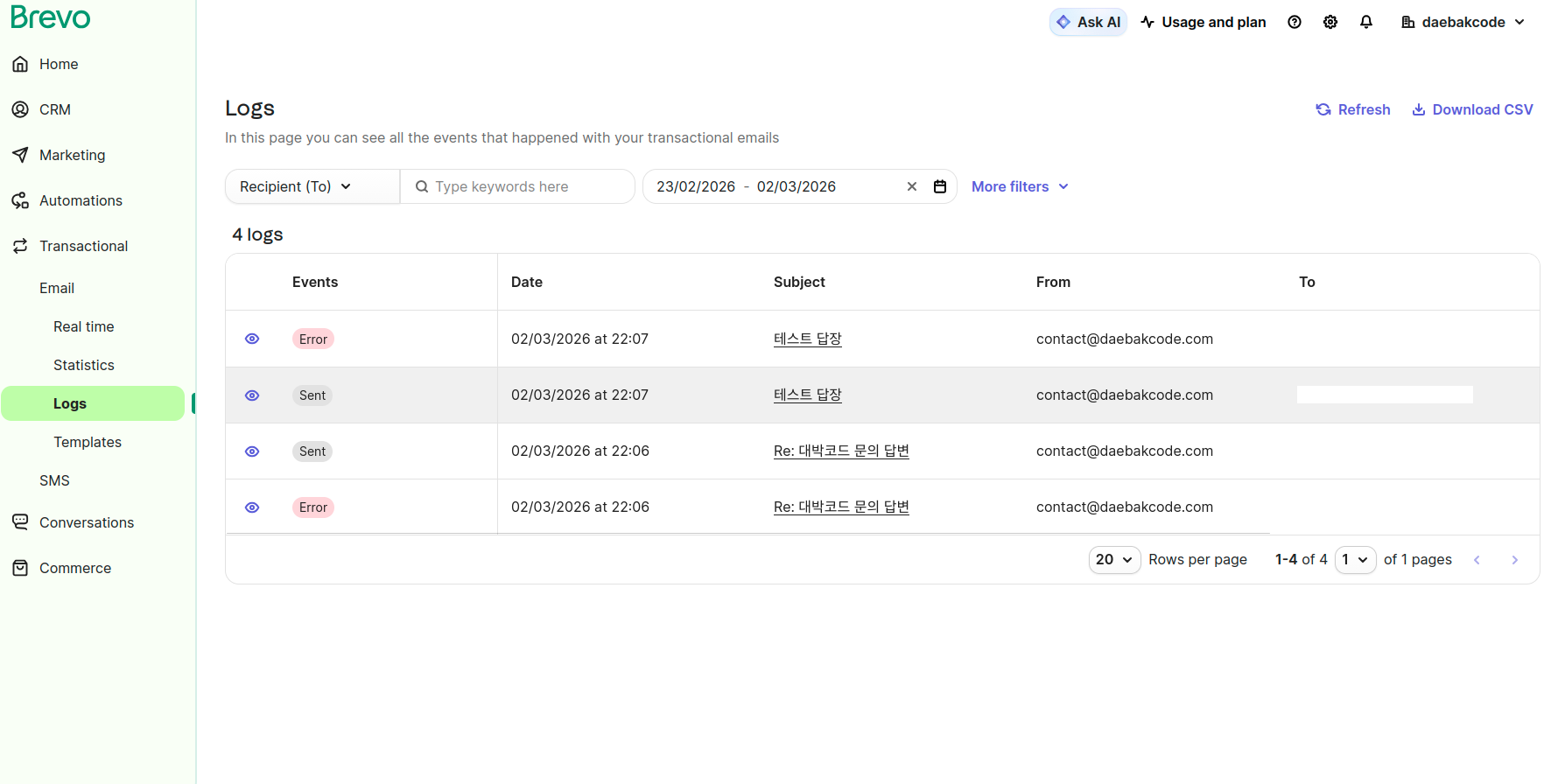Open the help question mark icon
The image size is (1558, 784).
(1295, 22)
